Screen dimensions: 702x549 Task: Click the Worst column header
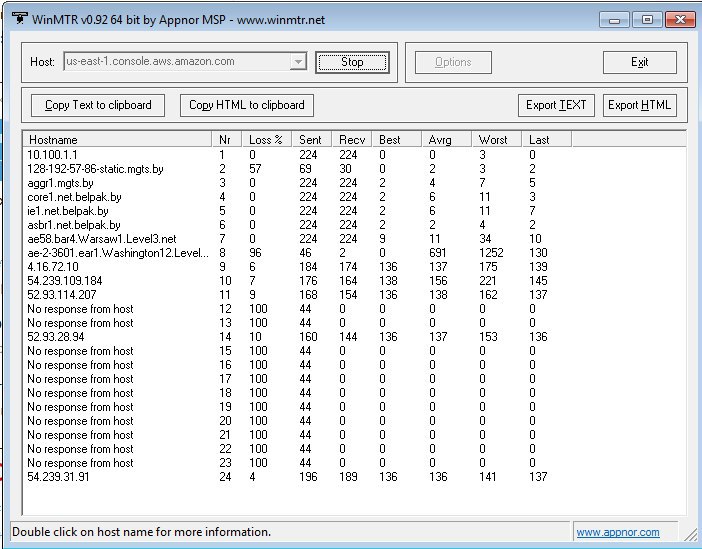tap(497, 140)
